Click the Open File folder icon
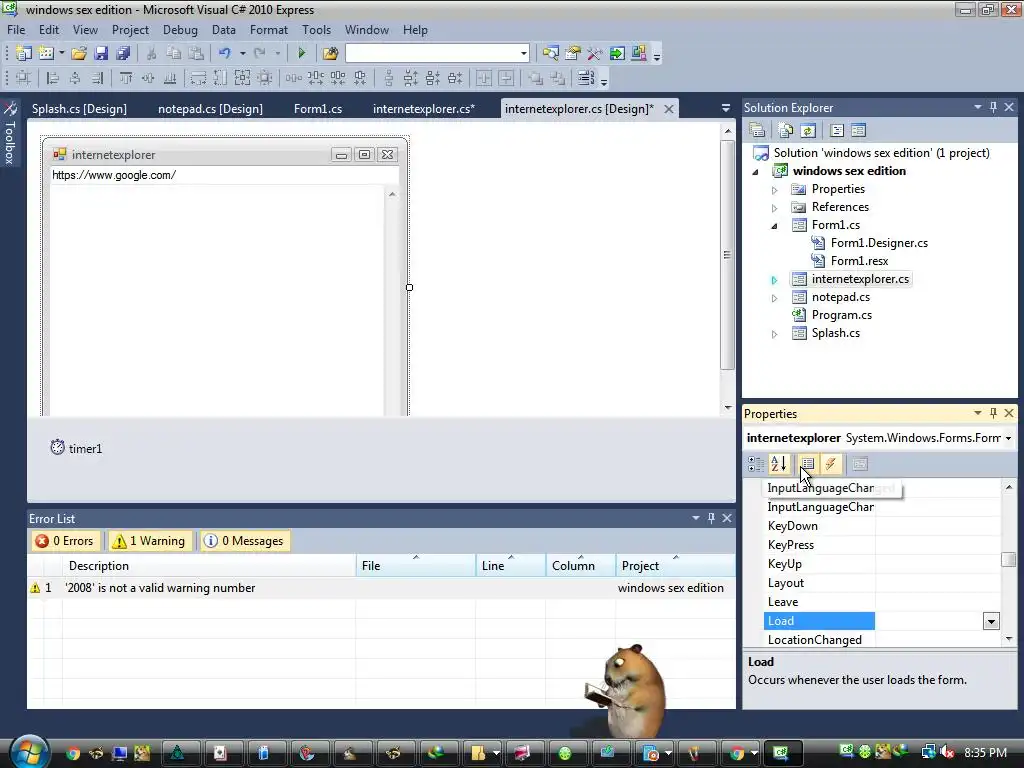The width and height of the screenshot is (1024, 768). pyautogui.click(x=78, y=54)
